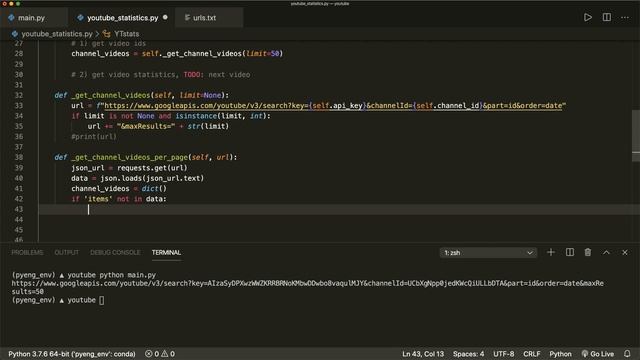Switch to the OUTPUT panel tab

67,252
